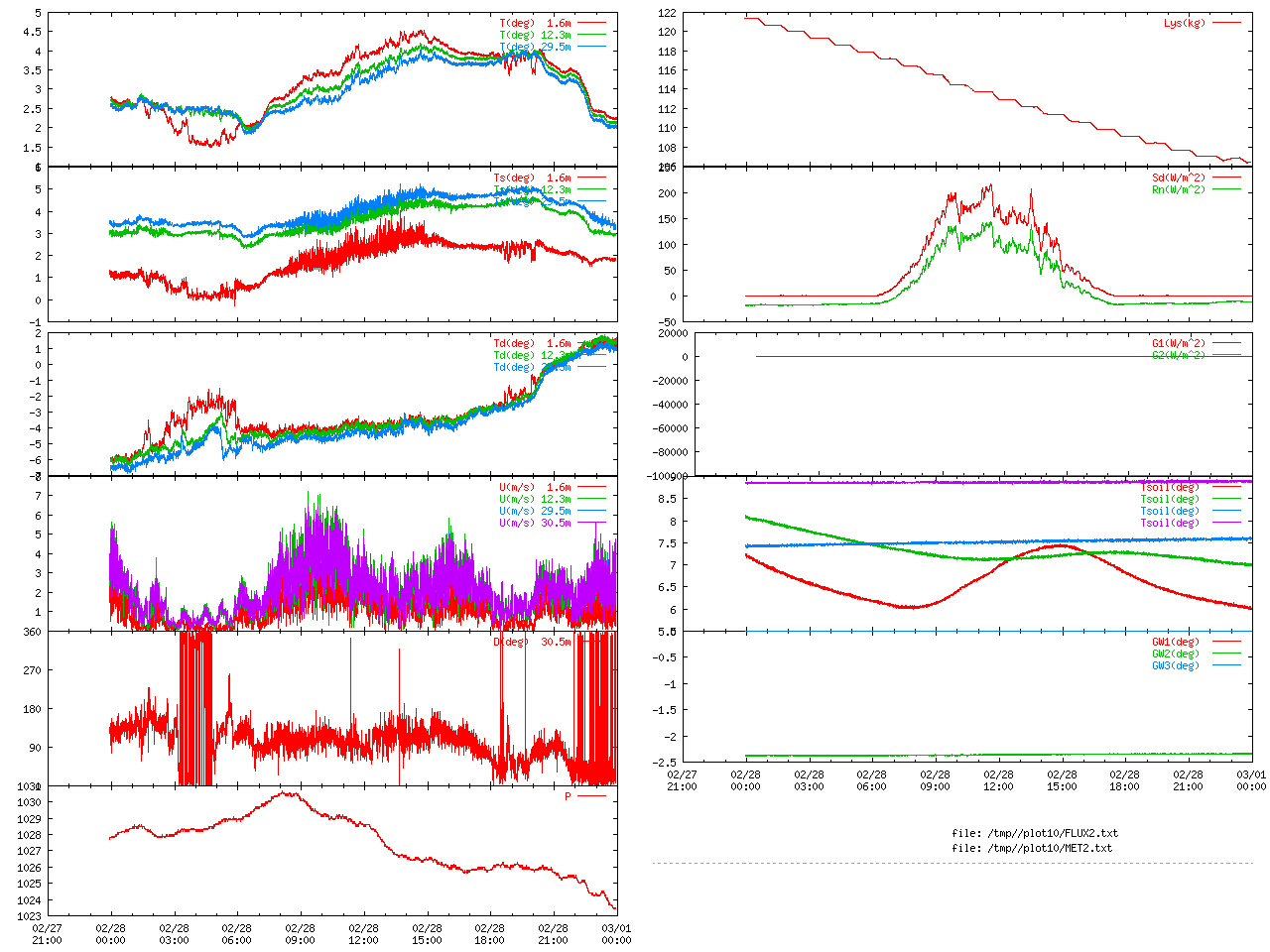1270x952 pixels.
Task: Select the P pressure legend label
Action: 569,796
